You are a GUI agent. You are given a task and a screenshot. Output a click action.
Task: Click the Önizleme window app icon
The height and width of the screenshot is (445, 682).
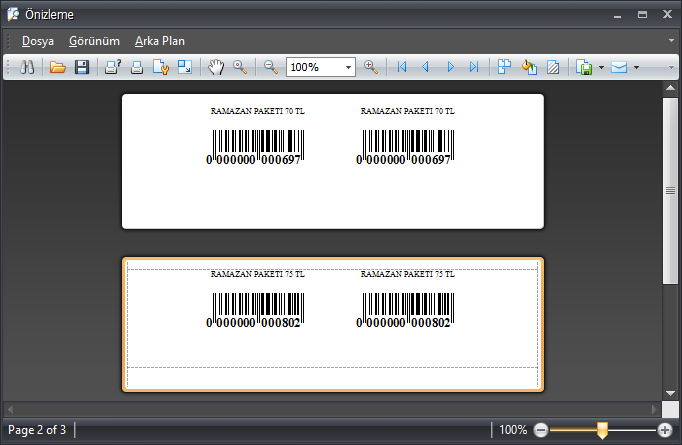[x=13, y=14]
